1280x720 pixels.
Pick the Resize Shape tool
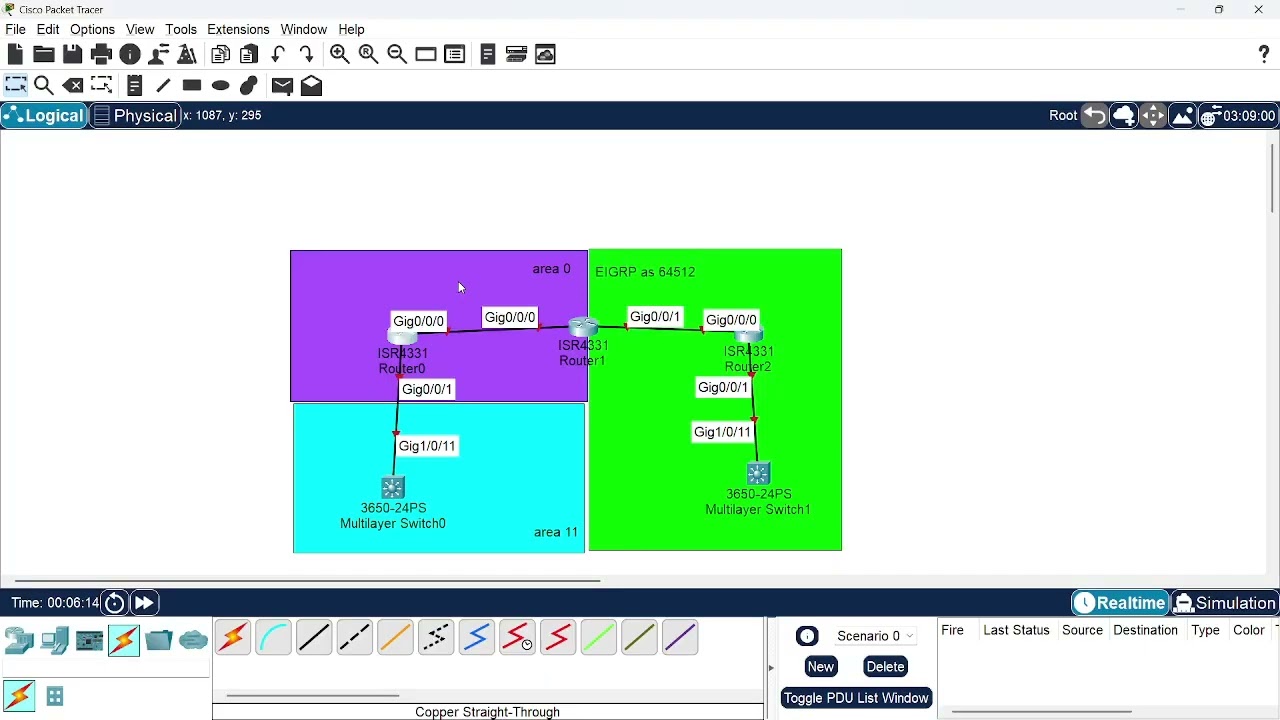tap(101, 85)
